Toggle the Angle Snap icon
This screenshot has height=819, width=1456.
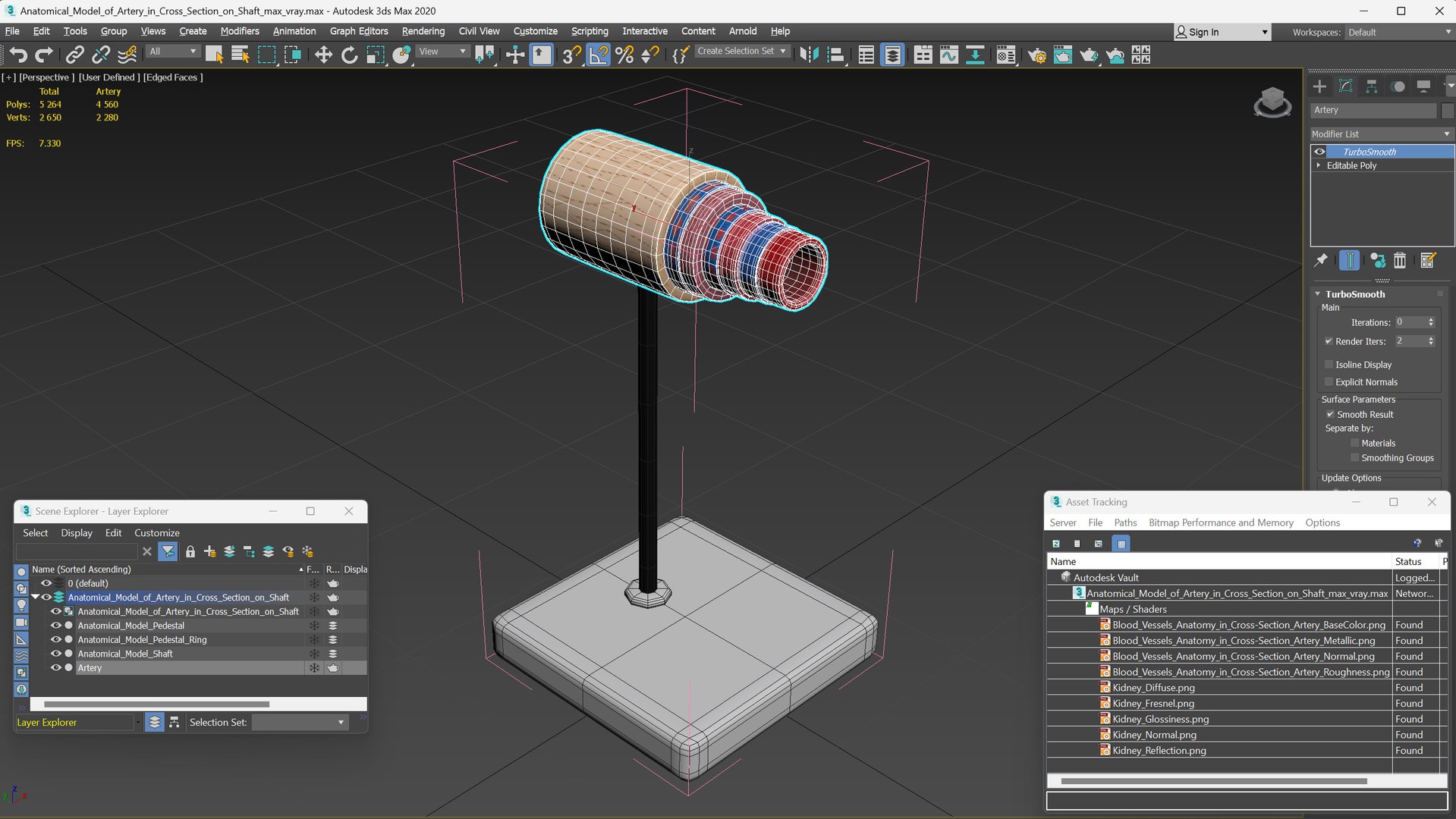[x=598, y=55]
